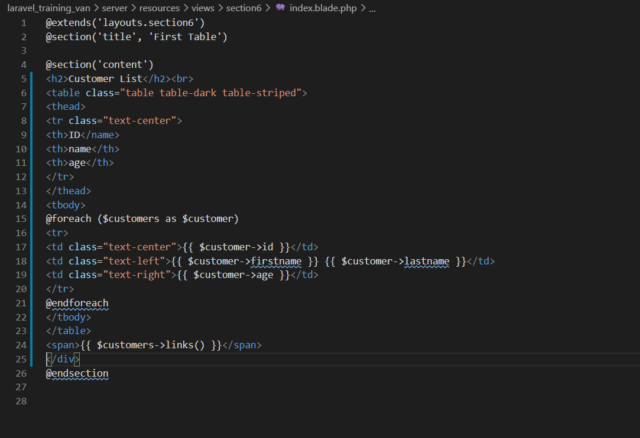The image size is (640, 438).
Task: Click the <th>name</th> line
Action: [x=83, y=149]
